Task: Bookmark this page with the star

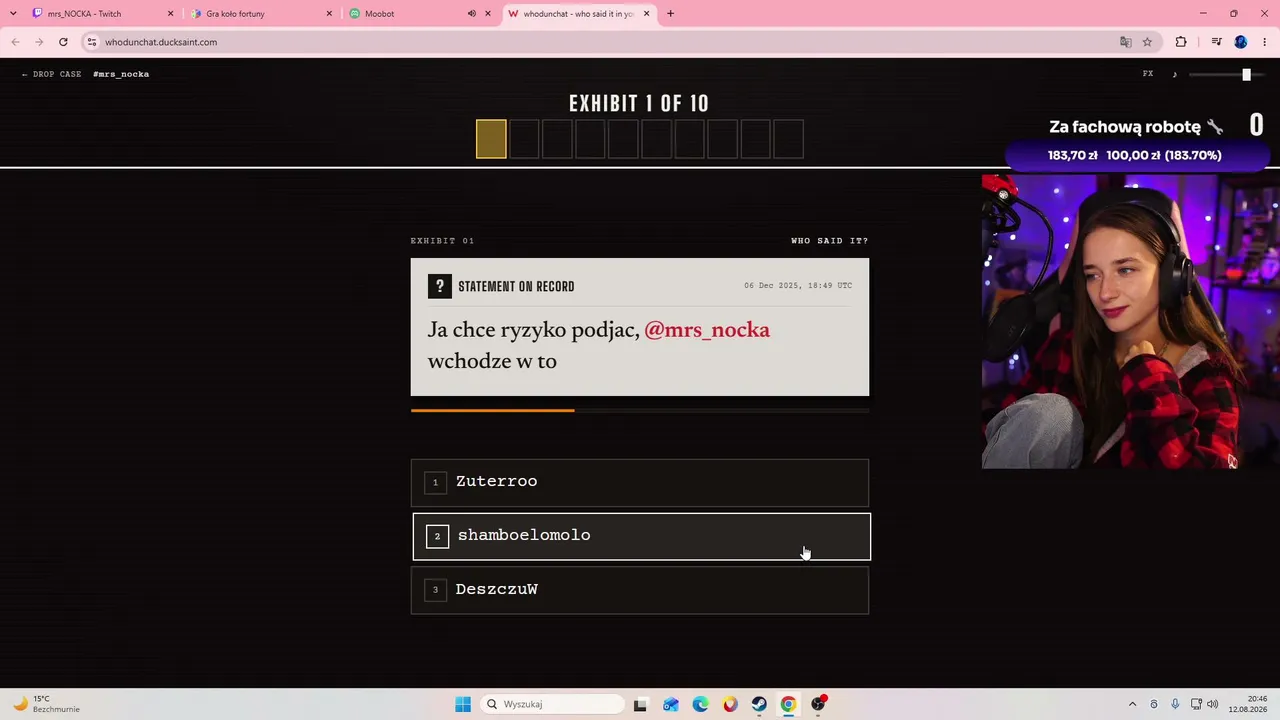Action: point(1147,42)
